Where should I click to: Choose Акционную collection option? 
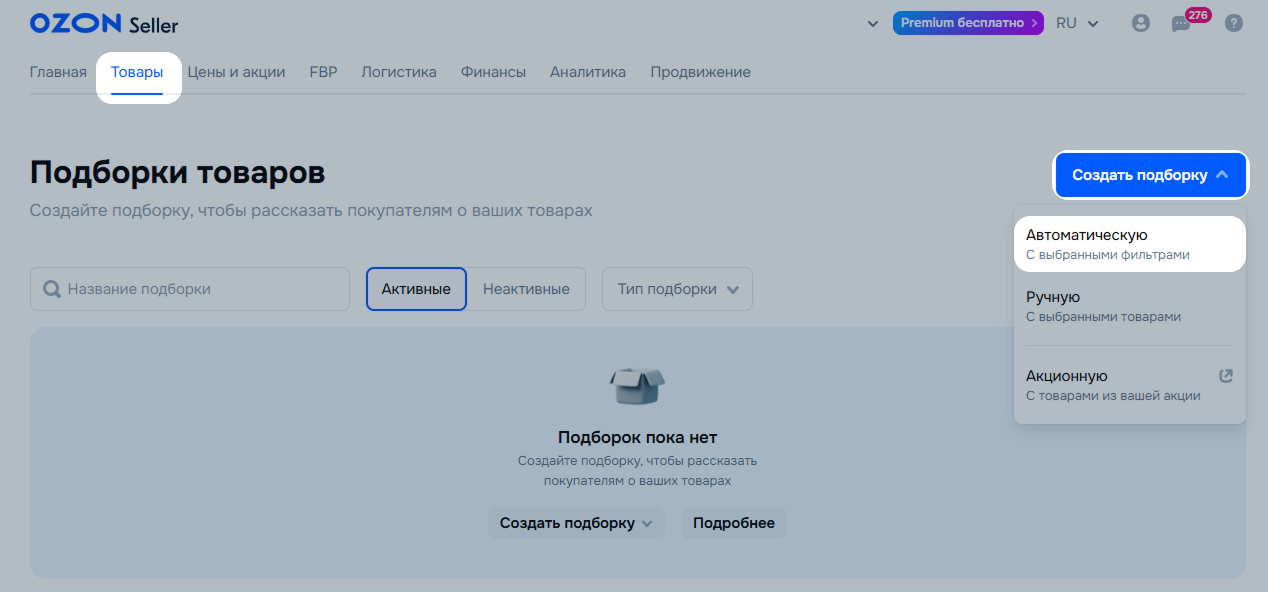click(x=1130, y=385)
